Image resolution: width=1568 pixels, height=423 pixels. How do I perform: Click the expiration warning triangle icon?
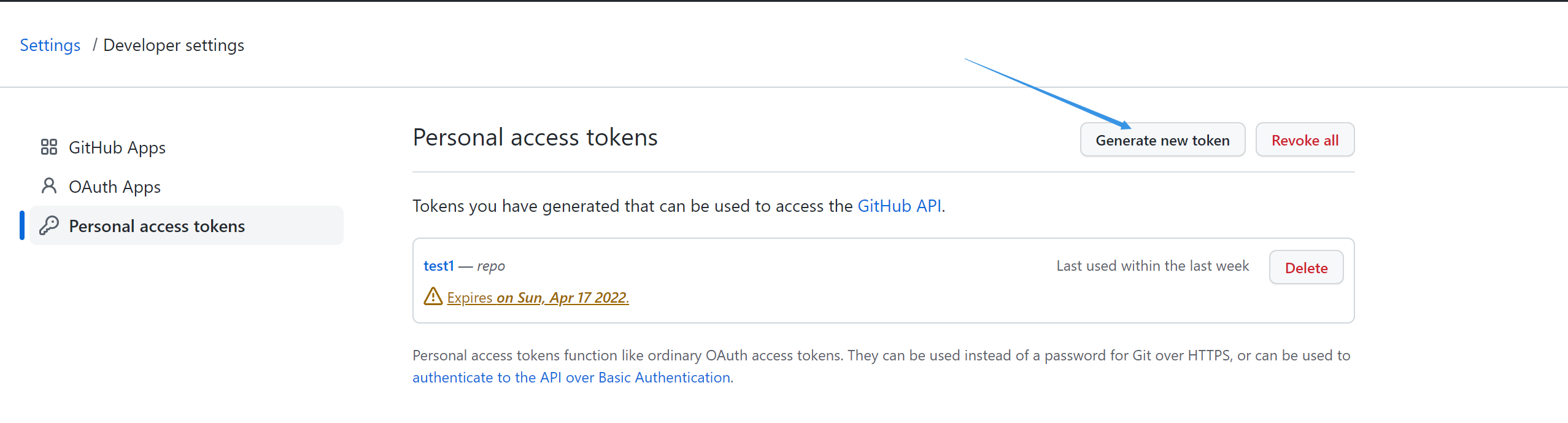pyautogui.click(x=433, y=297)
